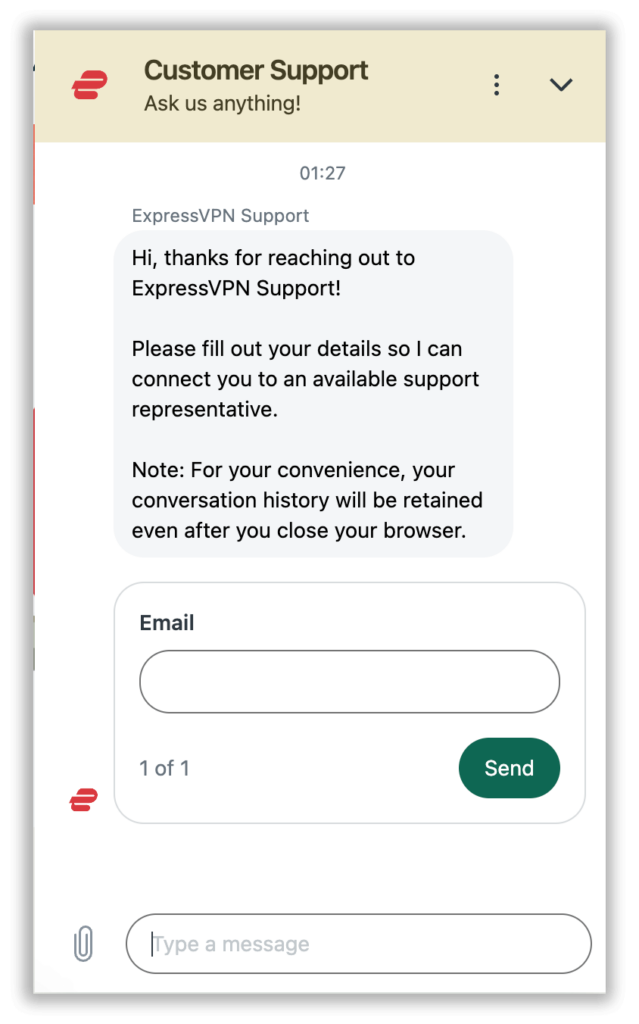
Task: Select the Customer Support header title
Action: (x=256, y=70)
